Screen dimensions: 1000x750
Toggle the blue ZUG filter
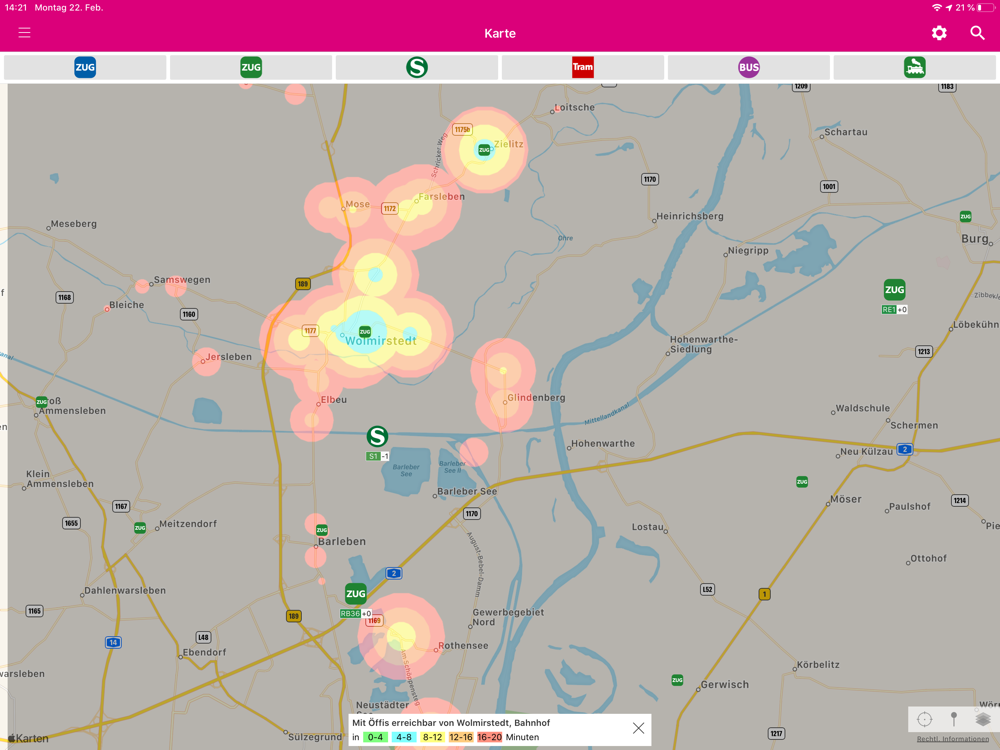[85, 67]
